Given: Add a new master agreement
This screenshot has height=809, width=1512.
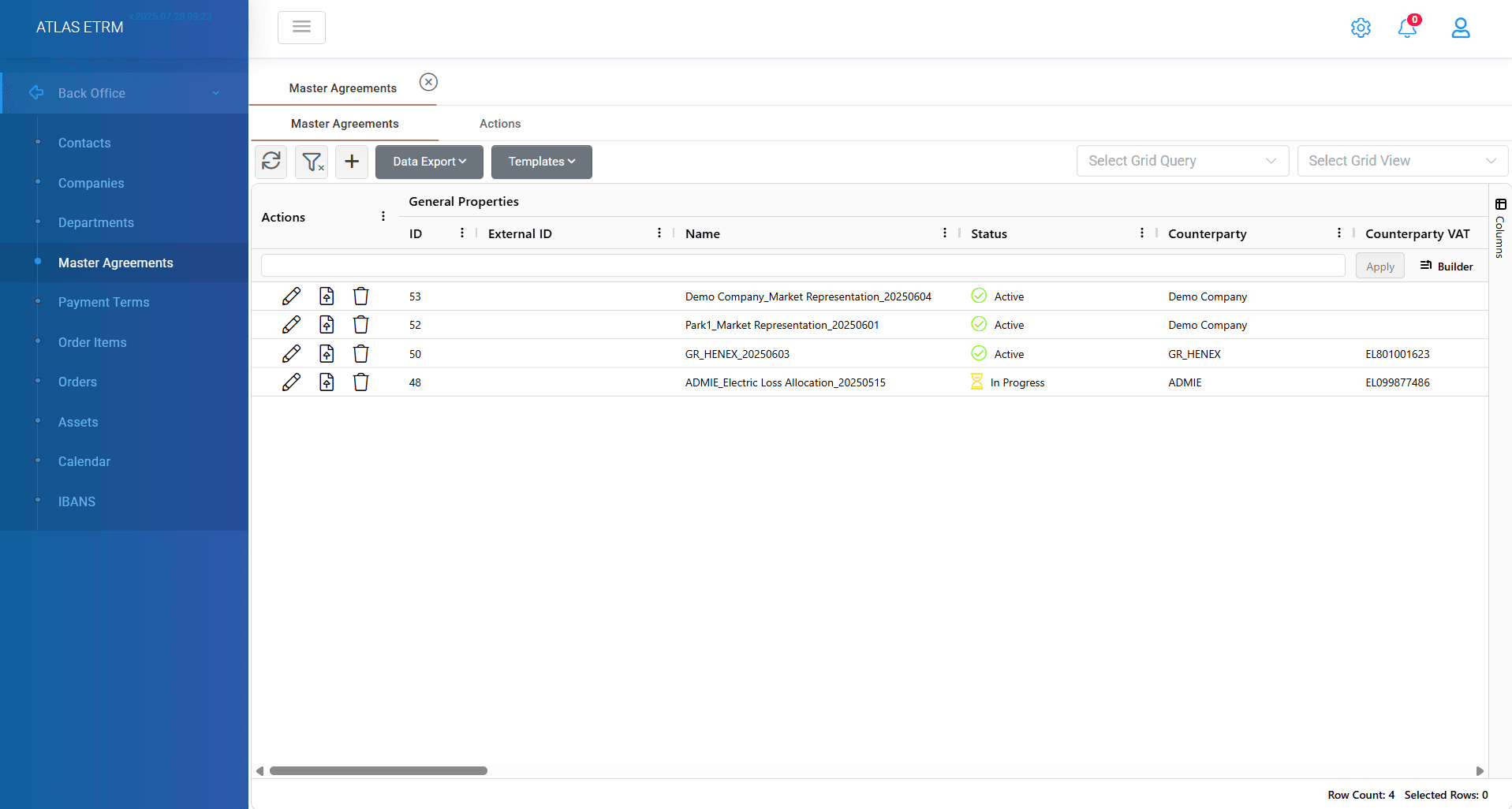Looking at the screenshot, I should click(x=352, y=161).
